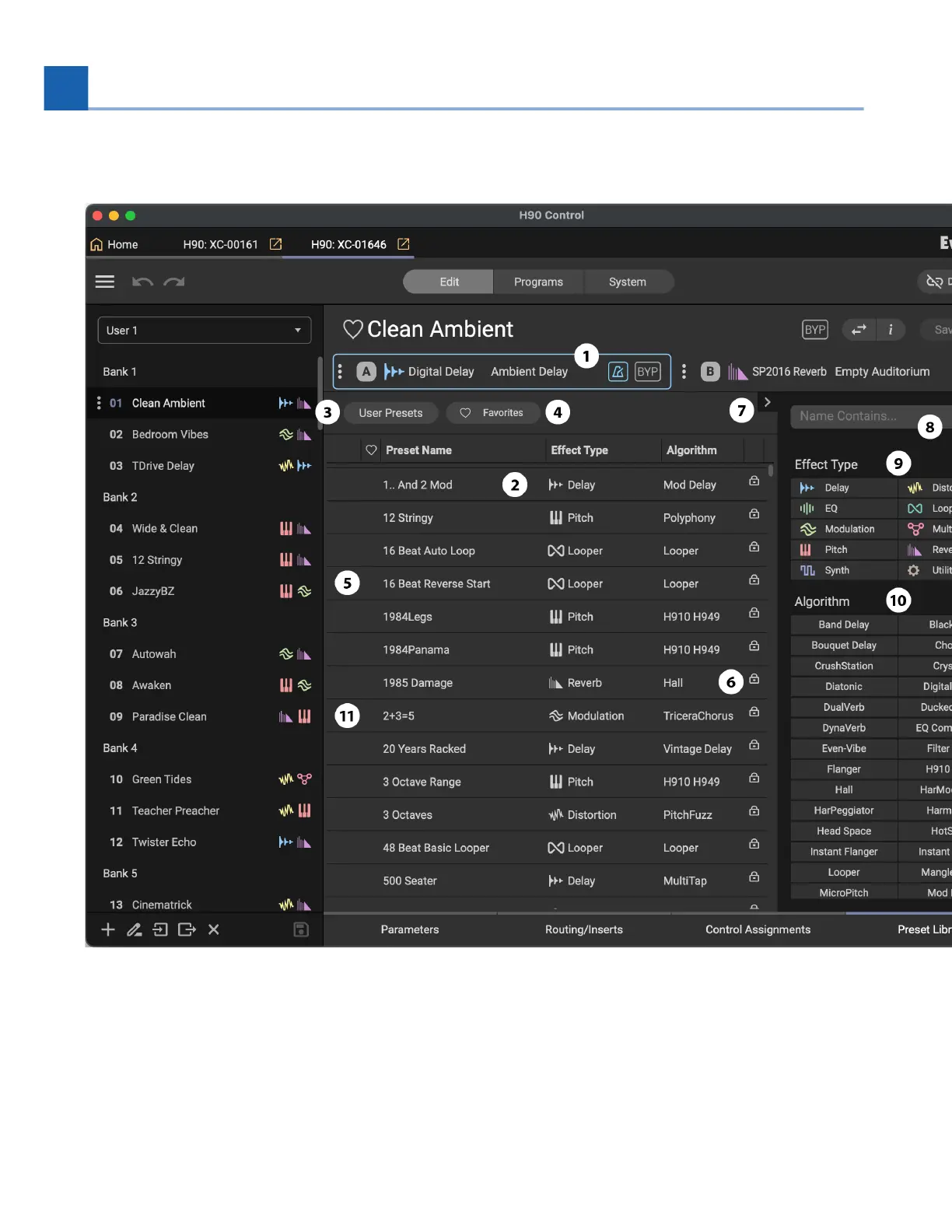Sort by Preset Name column header

[418, 450]
